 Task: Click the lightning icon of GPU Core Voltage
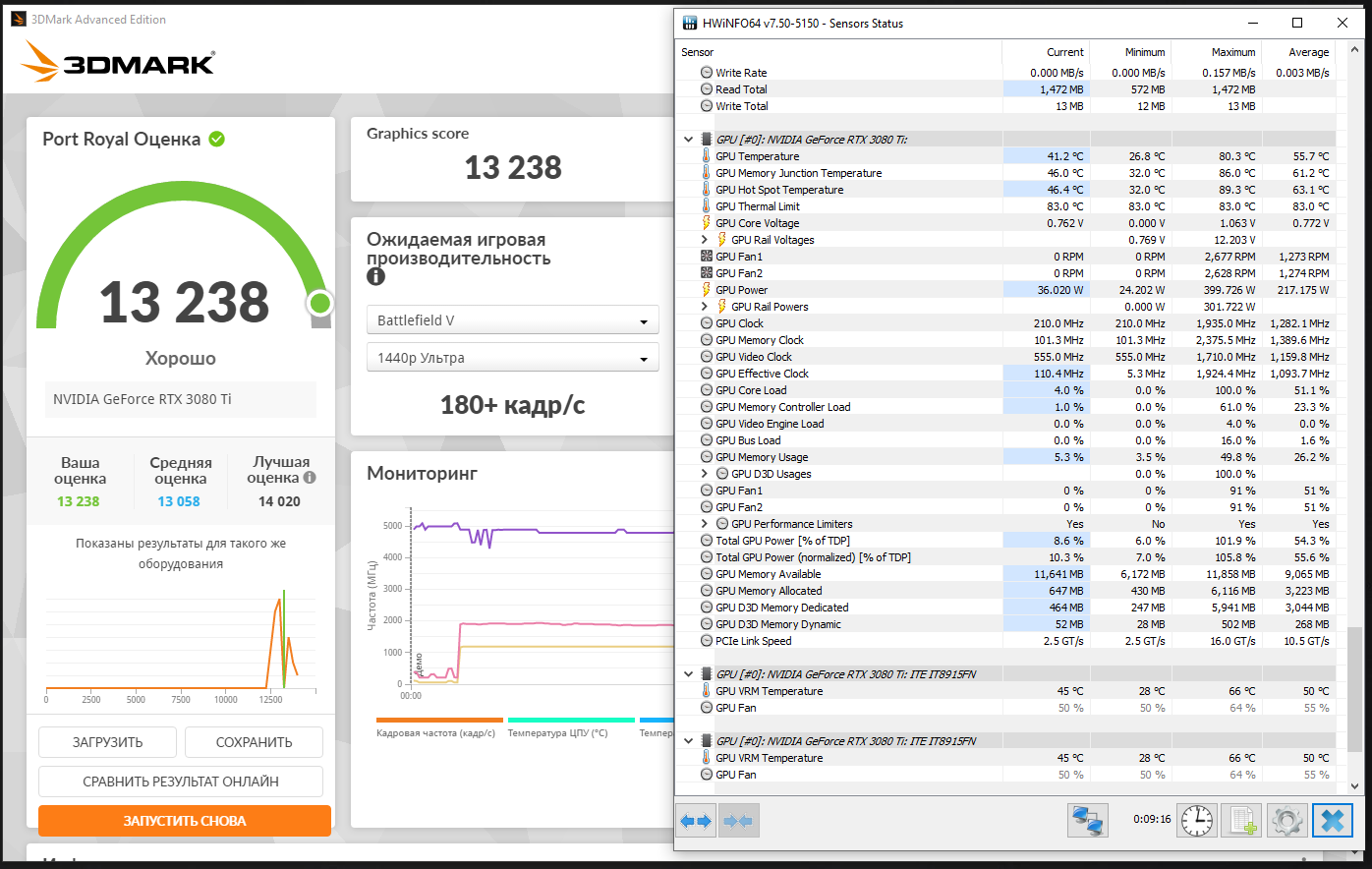coord(706,223)
